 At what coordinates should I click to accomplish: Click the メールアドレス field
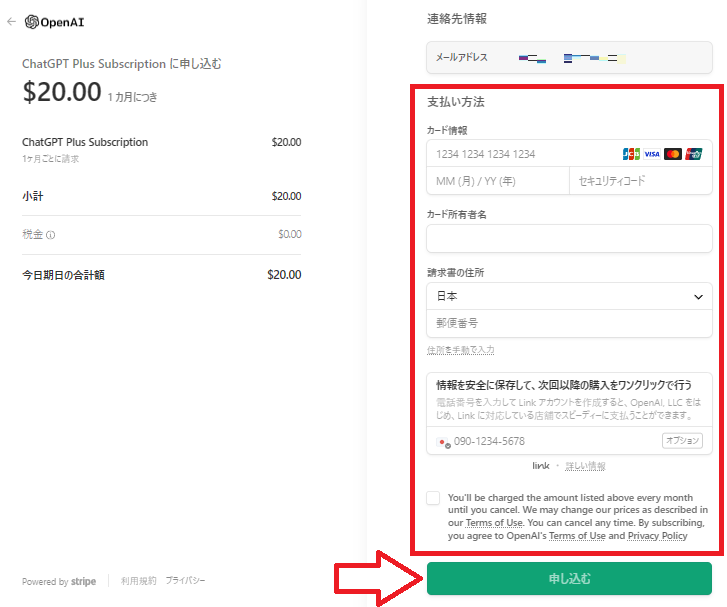point(569,58)
